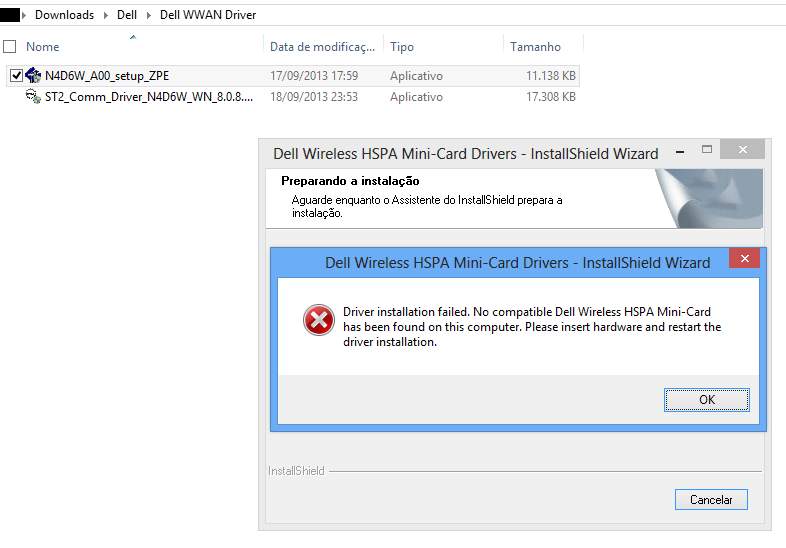Go to Downloads in the breadcrumb path
The image size is (786, 548).
[64, 15]
